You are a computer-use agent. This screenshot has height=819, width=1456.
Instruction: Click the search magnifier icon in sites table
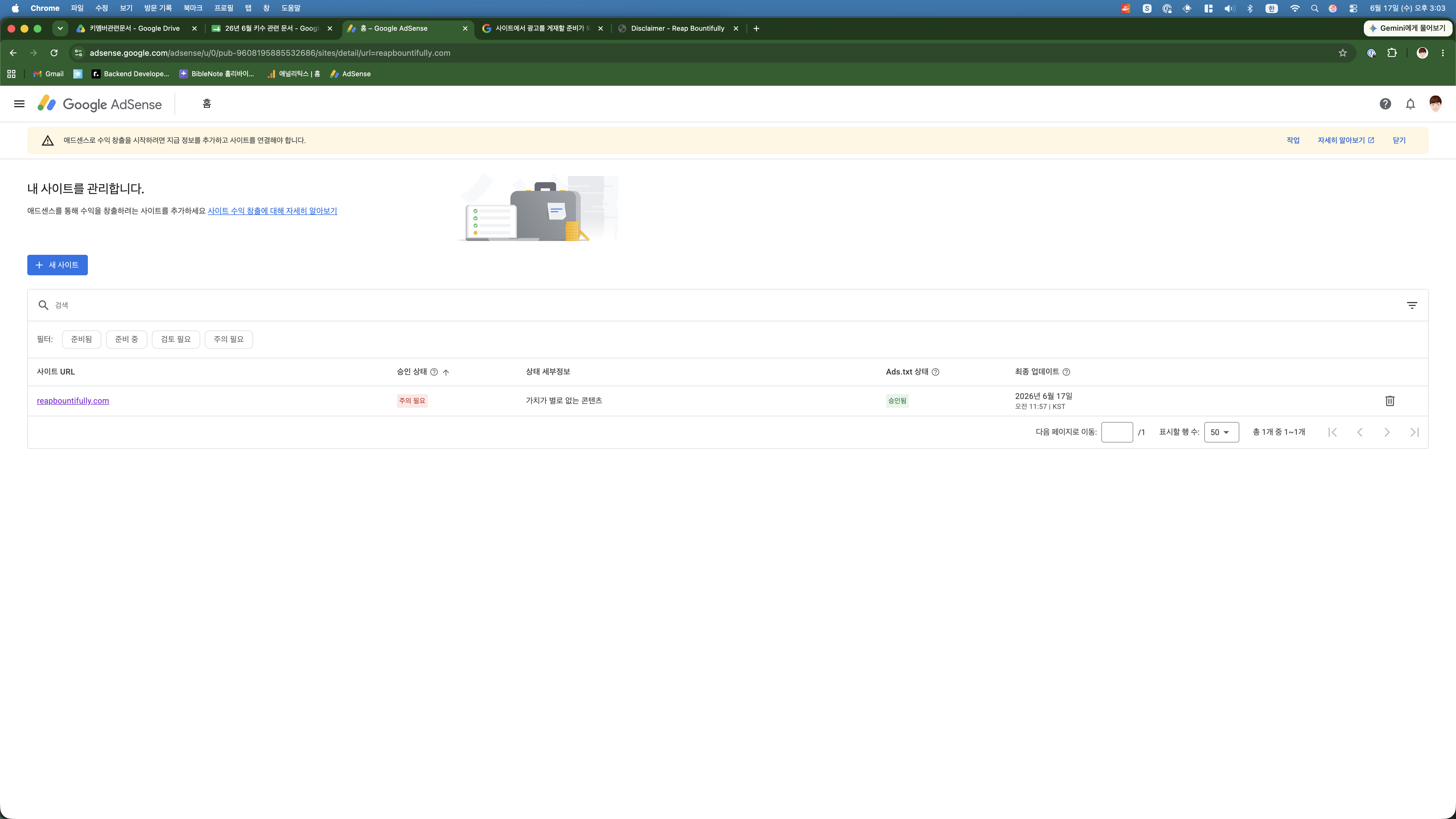44,305
